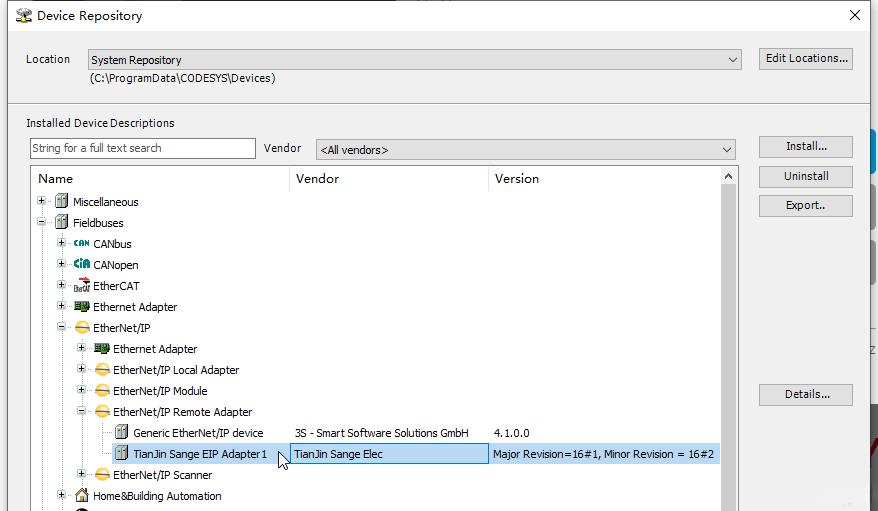Select the EtherNet/IP Local Adapter label
This screenshot has height=511, width=878.
coord(176,370)
